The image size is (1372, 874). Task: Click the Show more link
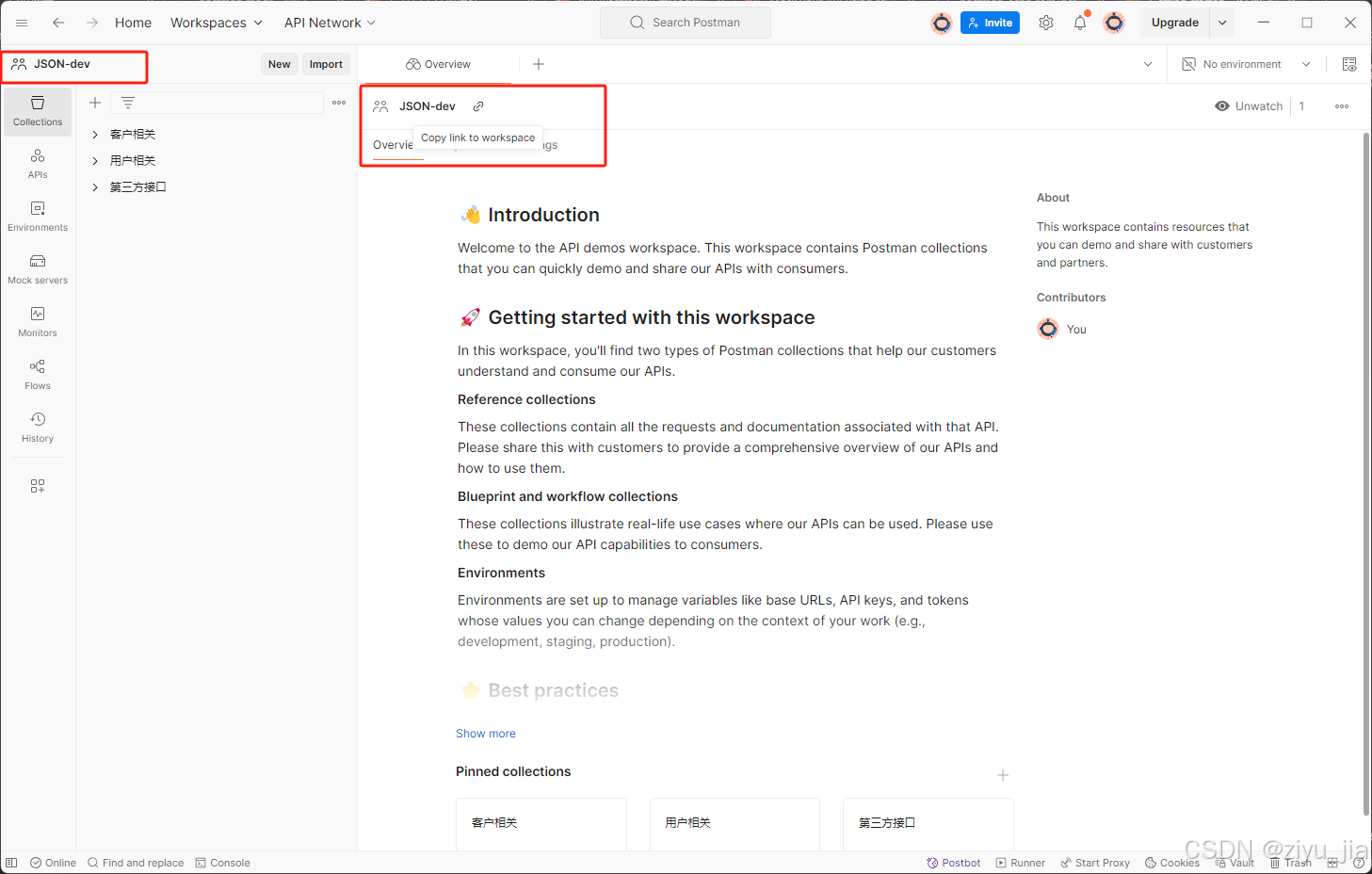click(x=486, y=734)
